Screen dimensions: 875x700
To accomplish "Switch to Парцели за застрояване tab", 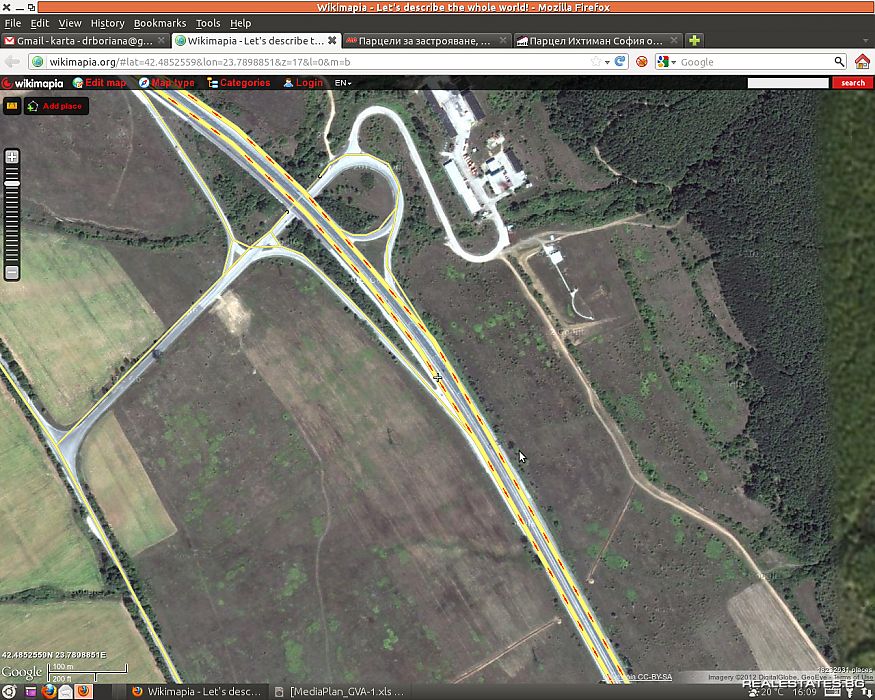I will pos(424,41).
